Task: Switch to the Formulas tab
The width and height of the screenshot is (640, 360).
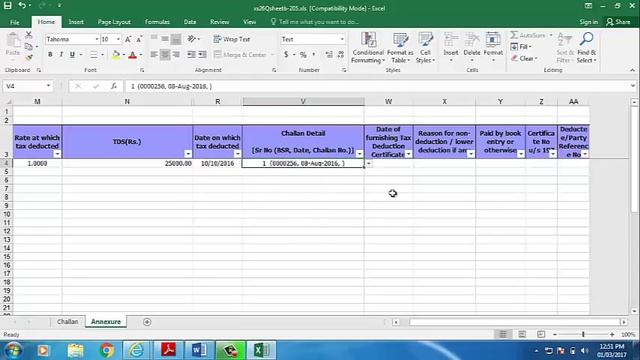Action: 157,22
